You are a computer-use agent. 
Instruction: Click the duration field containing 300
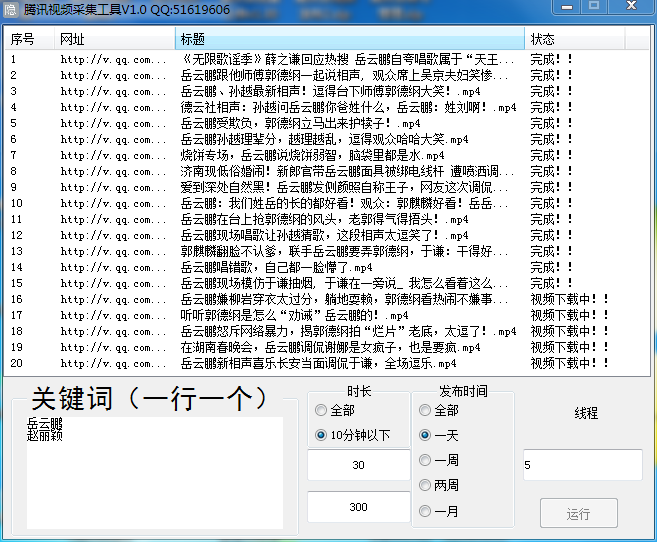tap(359, 507)
